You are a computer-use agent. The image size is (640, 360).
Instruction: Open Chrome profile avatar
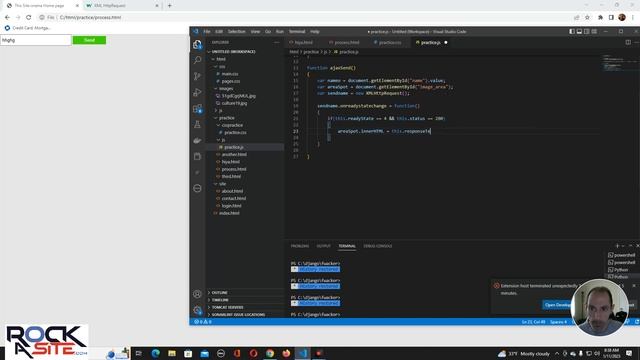(x=622, y=17)
